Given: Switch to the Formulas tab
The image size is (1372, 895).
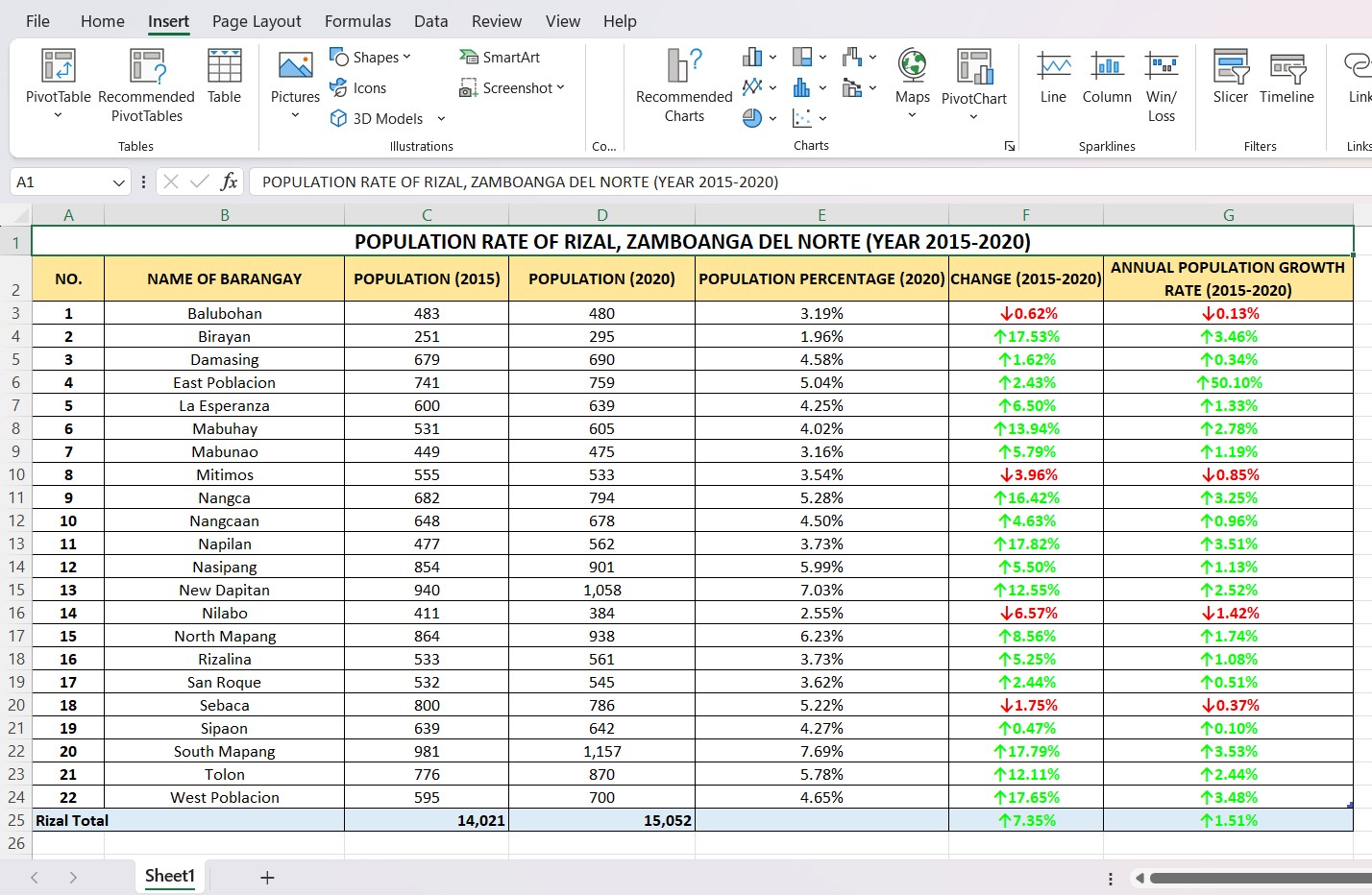Looking at the screenshot, I should coord(357,21).
